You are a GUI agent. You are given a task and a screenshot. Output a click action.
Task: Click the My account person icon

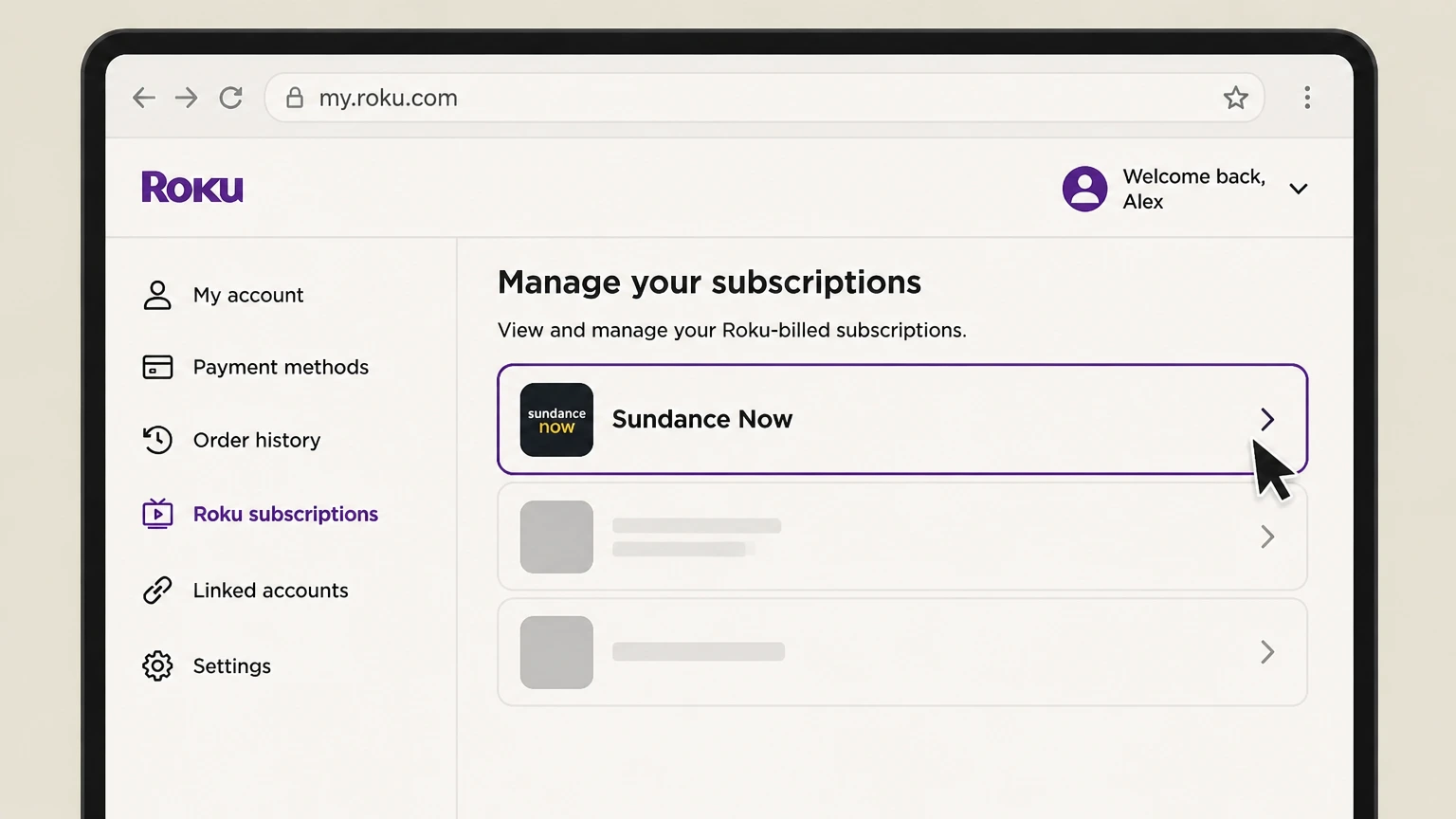point(157,295)
